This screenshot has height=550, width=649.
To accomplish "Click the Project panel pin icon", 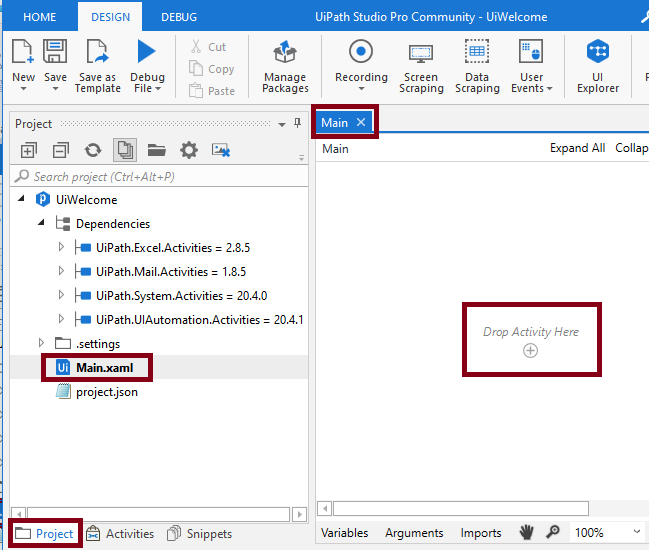I will [297, 123].
